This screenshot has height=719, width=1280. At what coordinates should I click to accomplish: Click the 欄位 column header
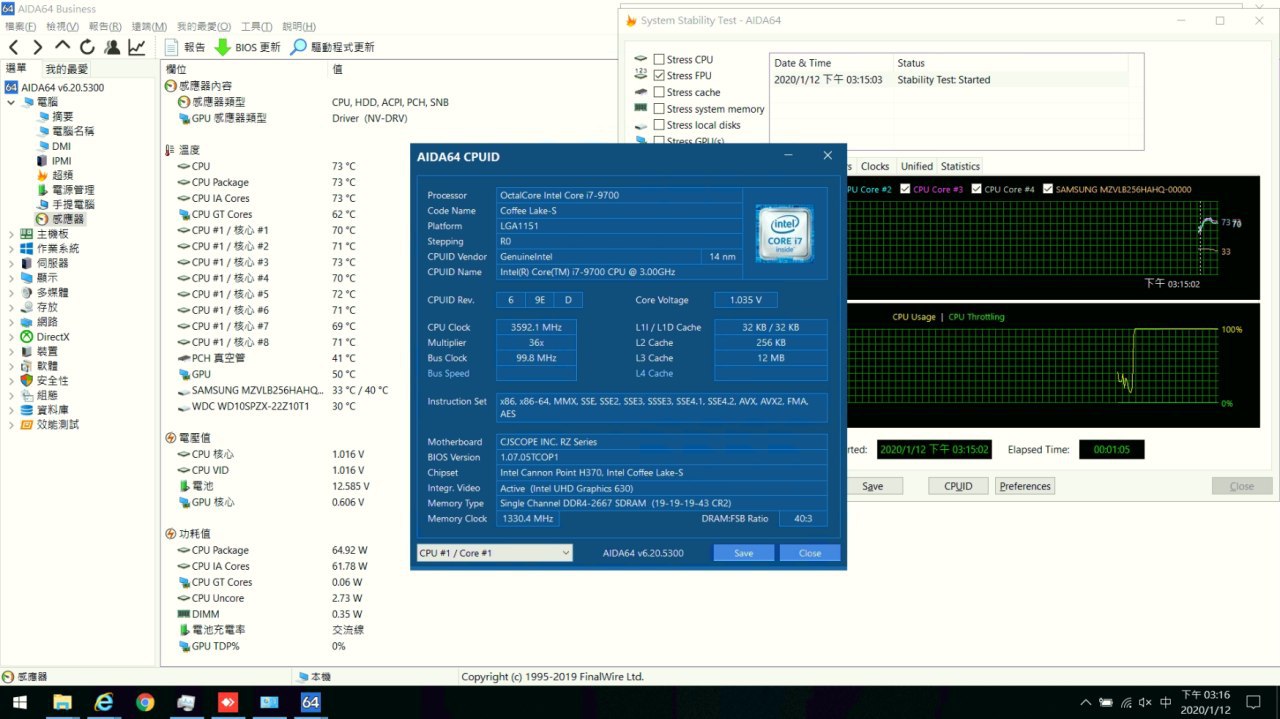pyautogui.click(x=177, y=69)
